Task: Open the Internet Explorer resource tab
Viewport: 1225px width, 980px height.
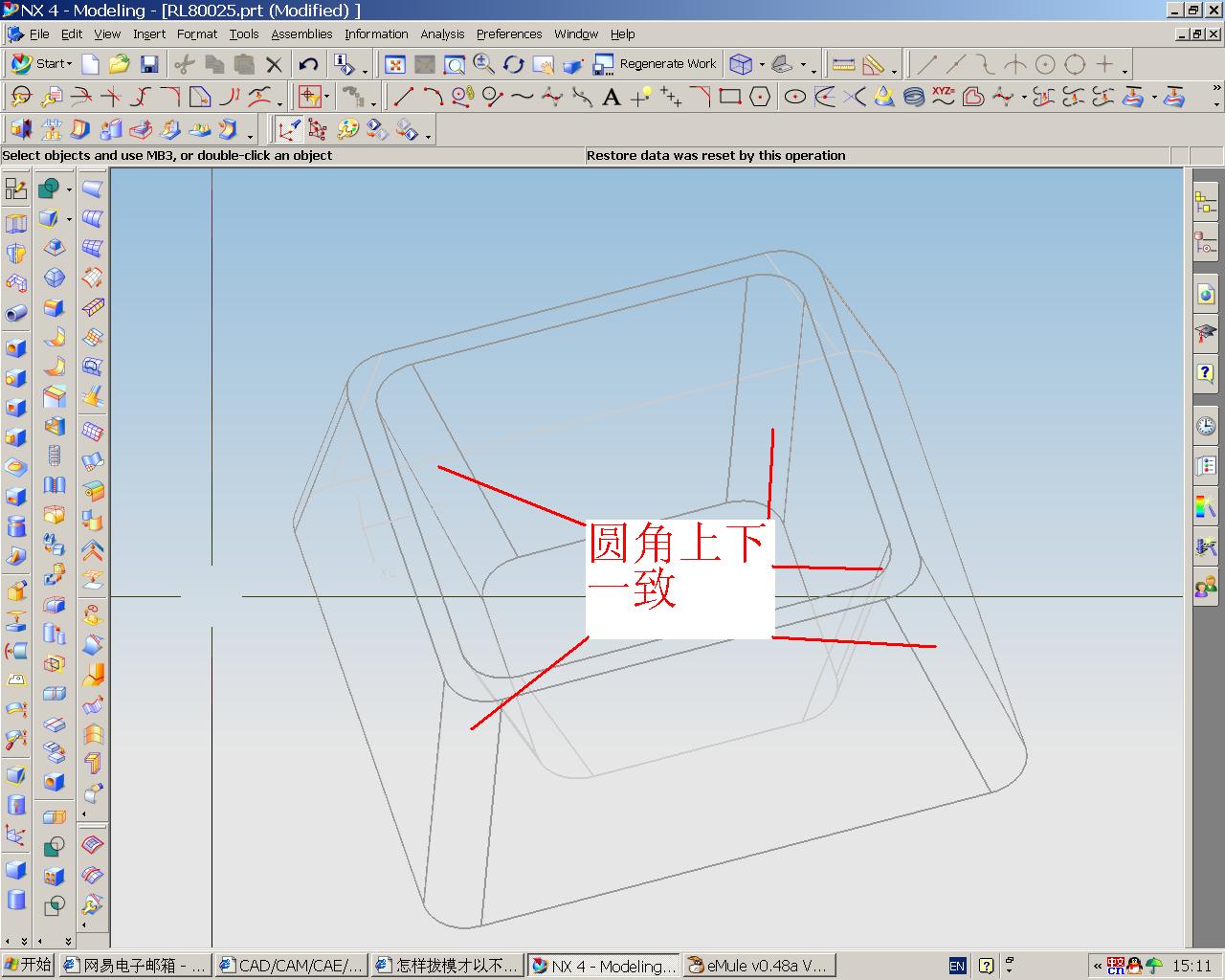Action: pos(1206,294)
